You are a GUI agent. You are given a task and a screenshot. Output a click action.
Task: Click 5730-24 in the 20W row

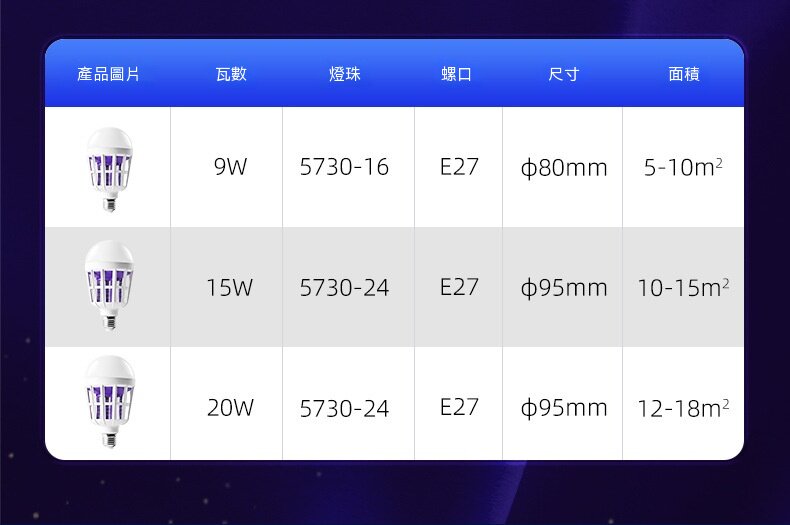pos(344,408)
